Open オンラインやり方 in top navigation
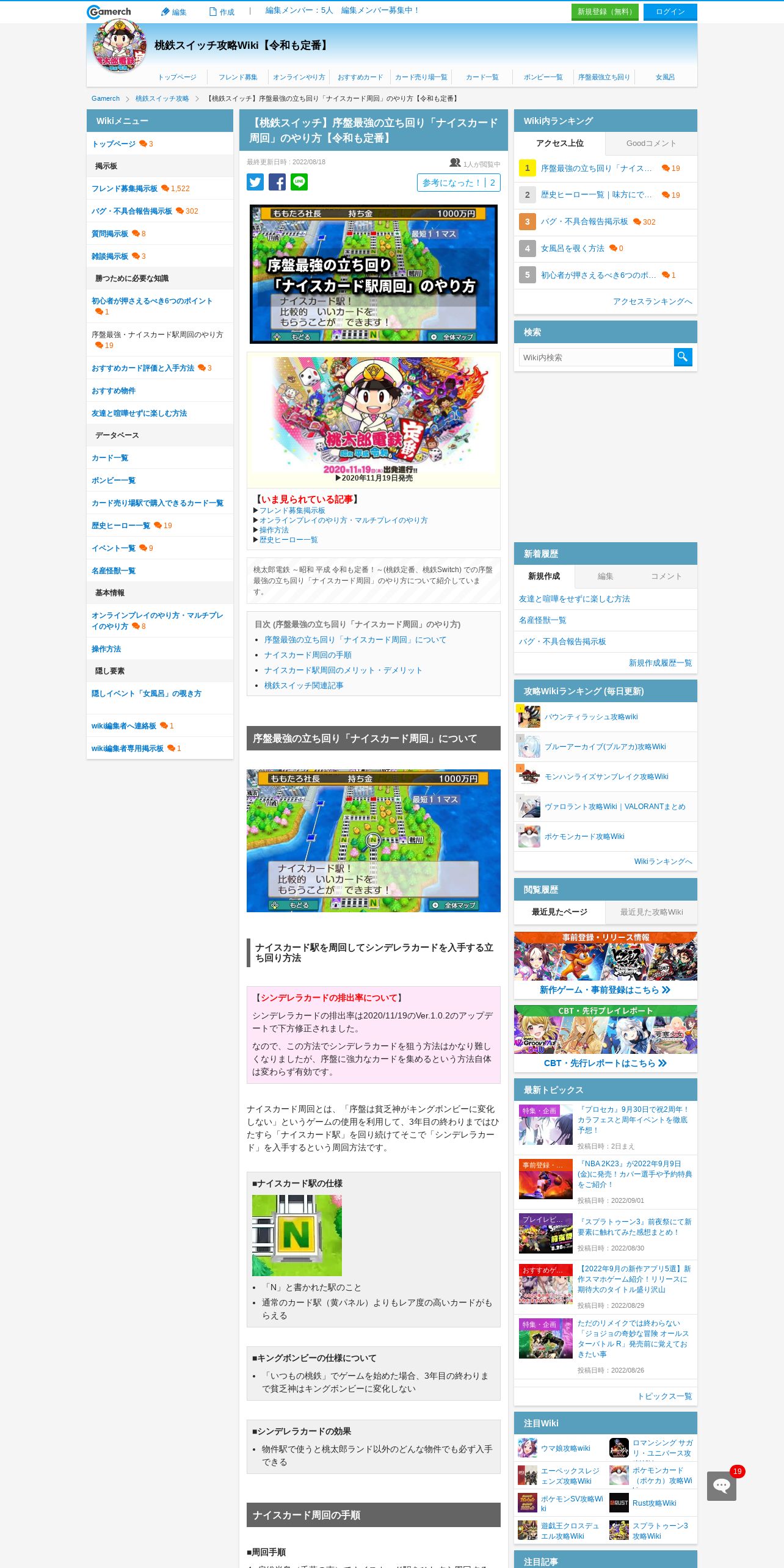This screenshot has height=1568, width=784. click(x=299, y=78)
